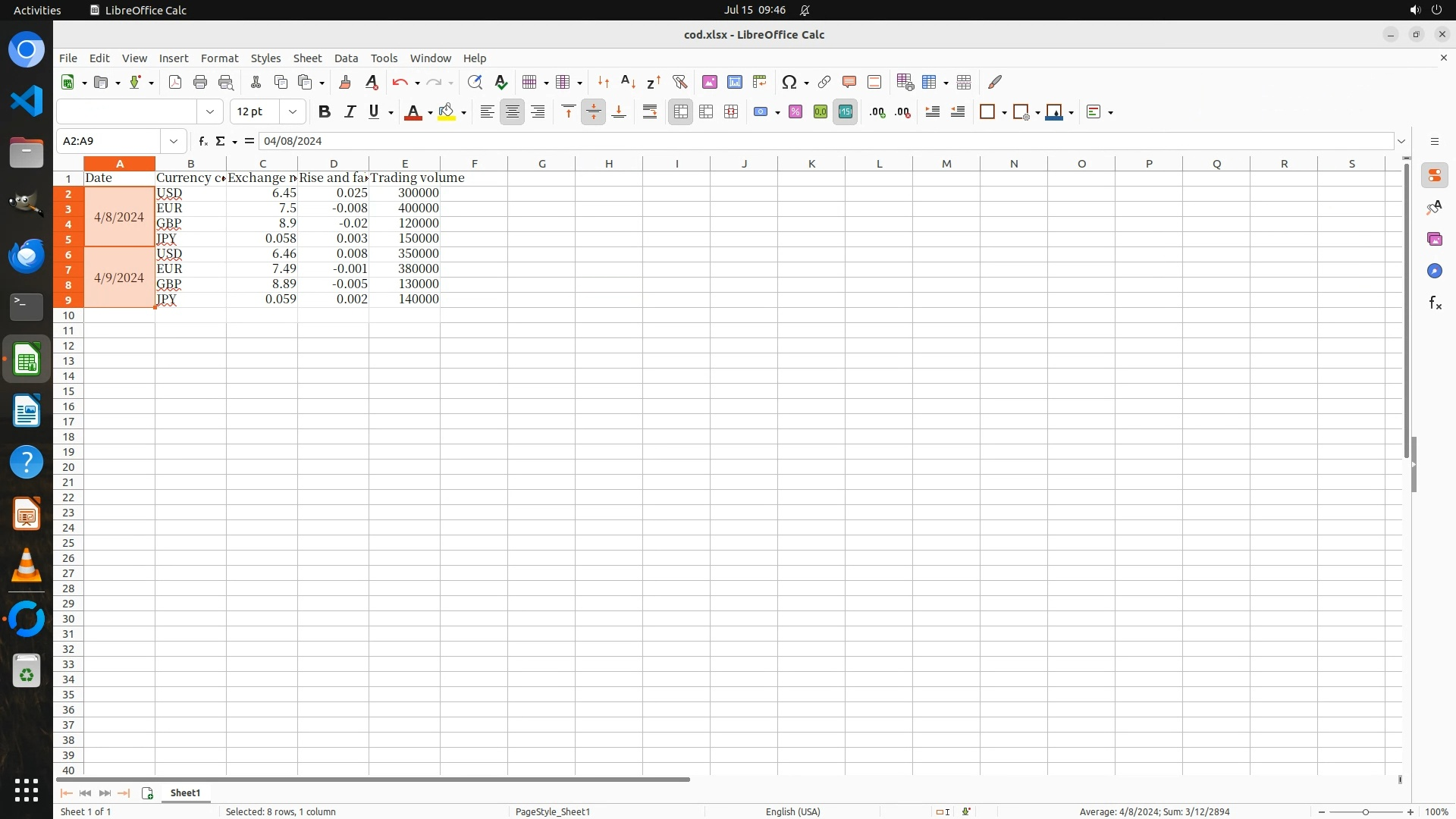
Task: Open the sidebar Navigator icon
Action: click(1434, 271)
